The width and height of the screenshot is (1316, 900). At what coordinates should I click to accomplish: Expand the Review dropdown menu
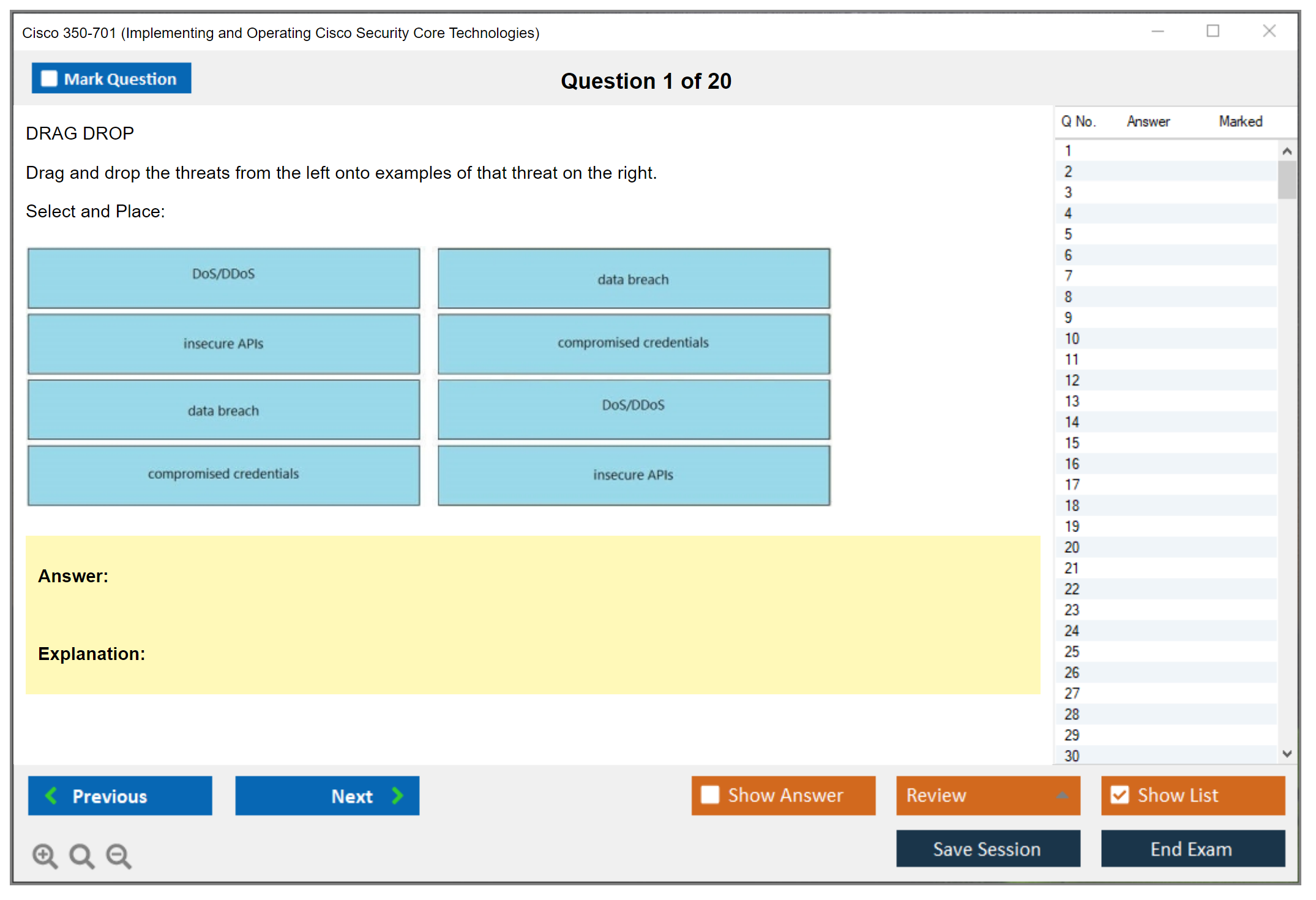coord(1062,795)
